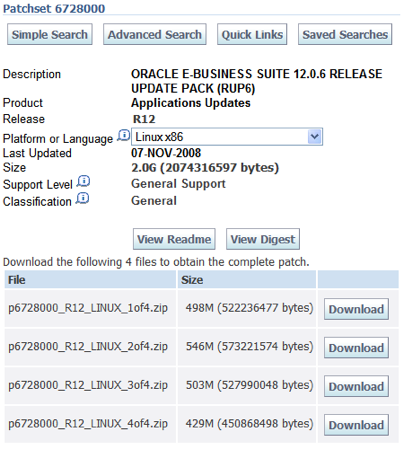Click the Applications Updates product value
This screenshot has height=450, width=404.
[191, 103]
